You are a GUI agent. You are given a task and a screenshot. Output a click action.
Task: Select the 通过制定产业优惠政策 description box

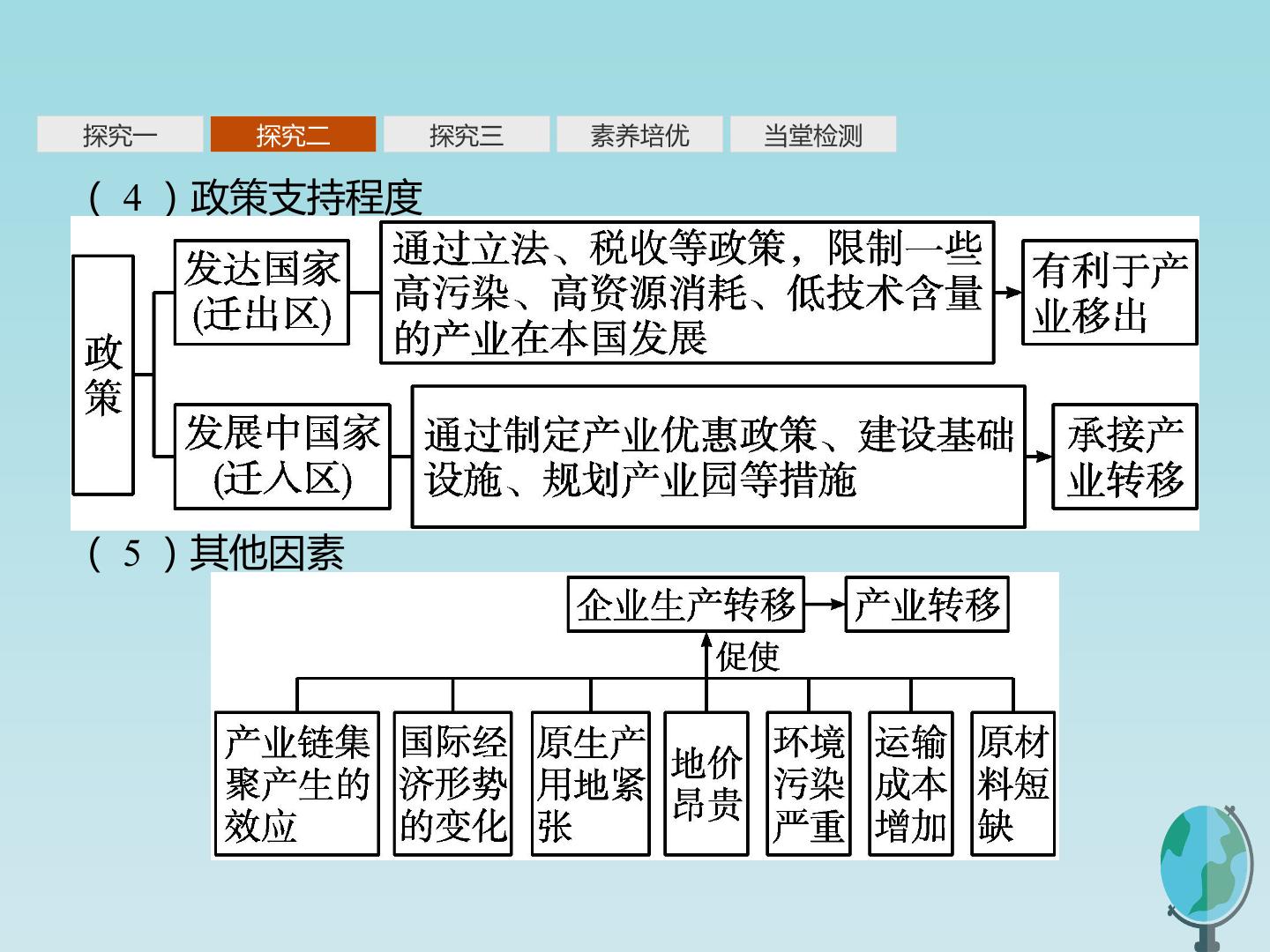(719, 456)
